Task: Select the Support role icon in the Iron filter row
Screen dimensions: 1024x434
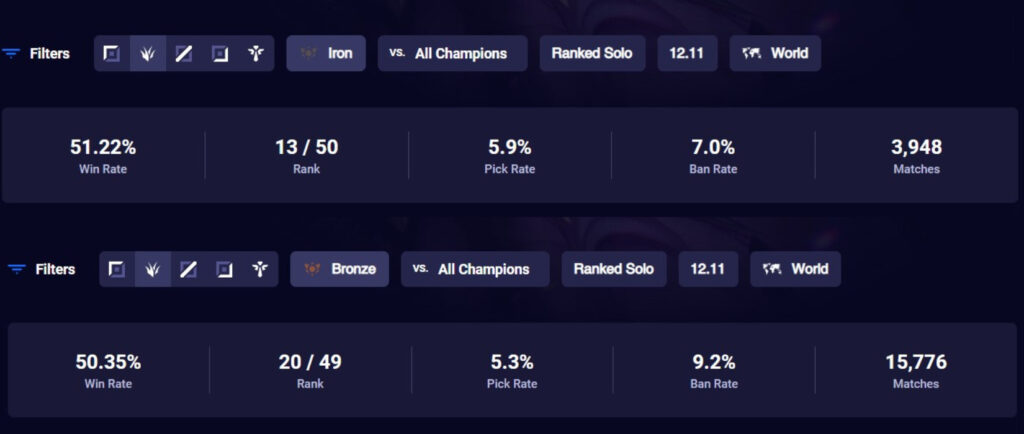Action: click(x=256, y=54)
